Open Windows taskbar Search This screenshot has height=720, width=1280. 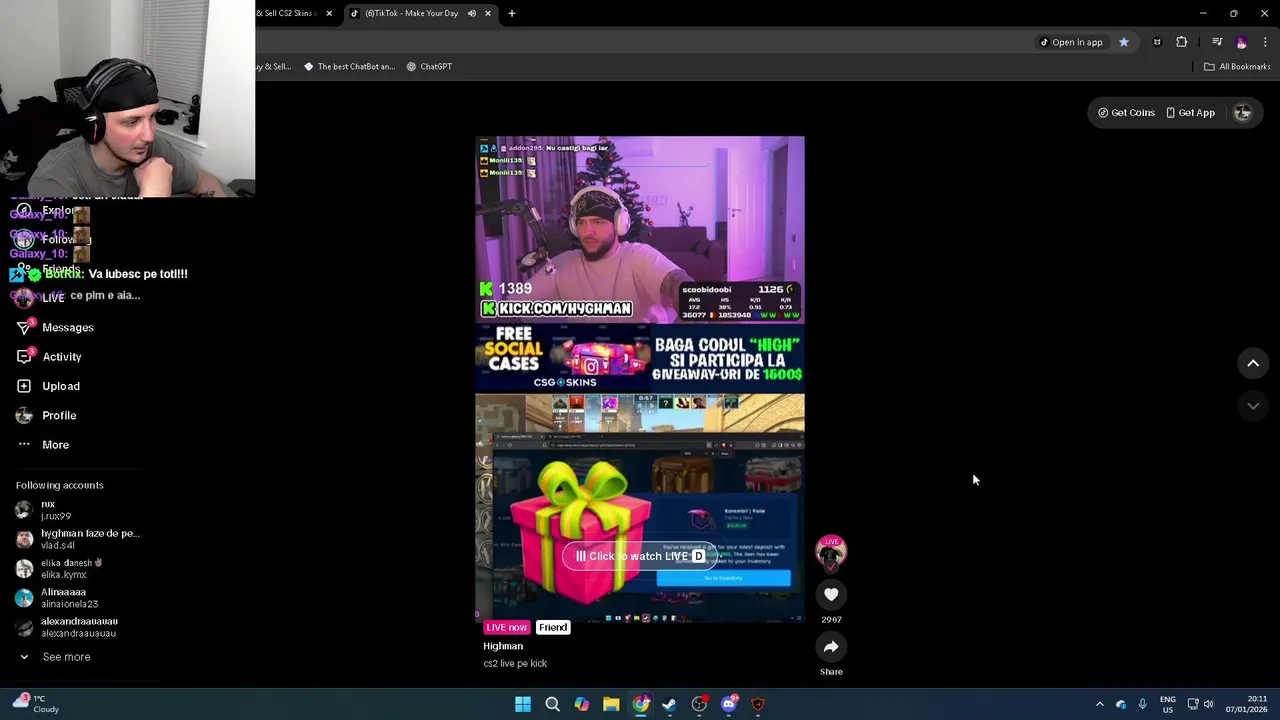pyautogui.click(x=552, y=704)
